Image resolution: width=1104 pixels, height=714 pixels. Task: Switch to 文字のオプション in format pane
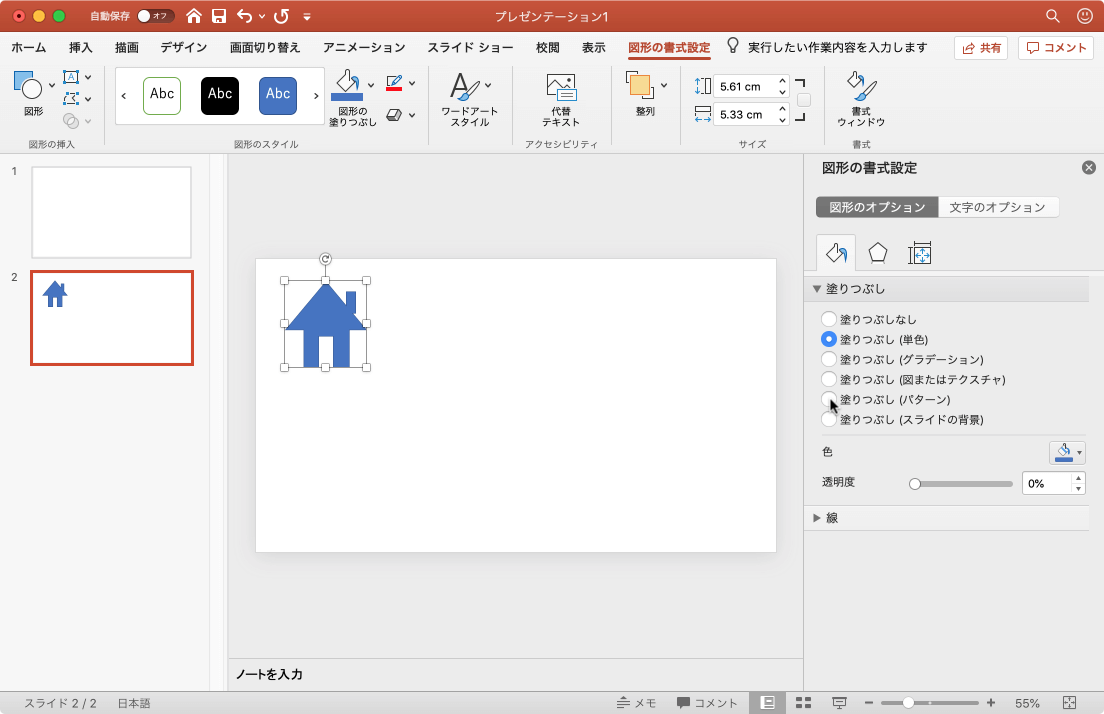[x=997, y=207]
